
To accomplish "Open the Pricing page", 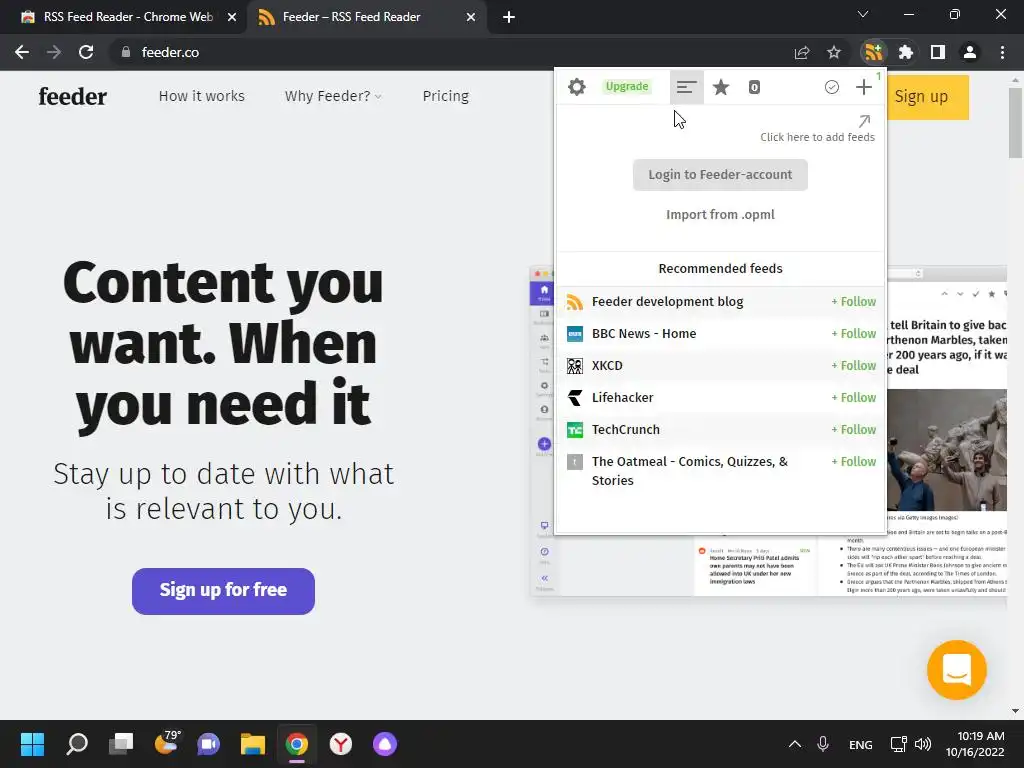I will 445,96.
